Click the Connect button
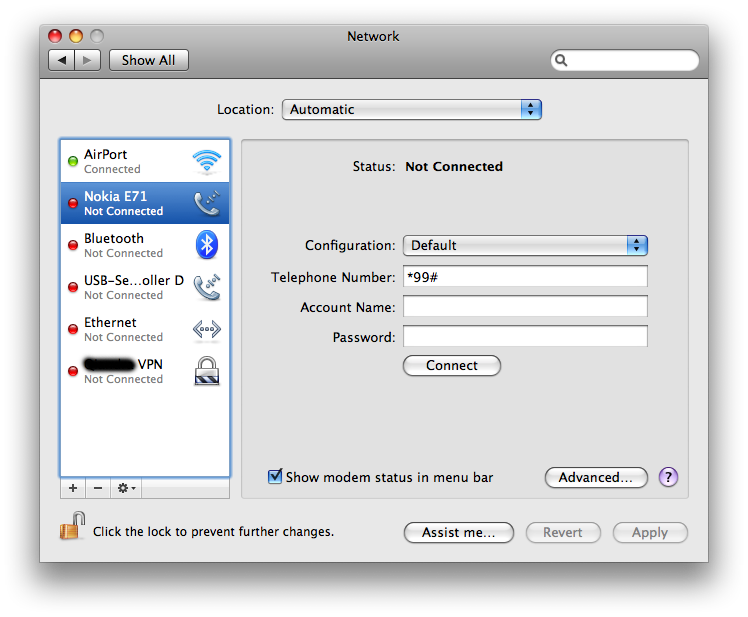748x617 pixels. [452, 366]
